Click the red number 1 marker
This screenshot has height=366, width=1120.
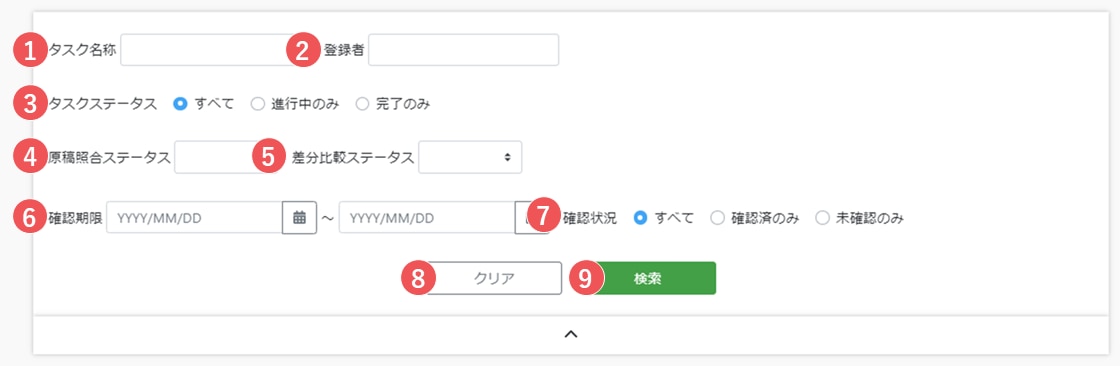click(30, 51)
